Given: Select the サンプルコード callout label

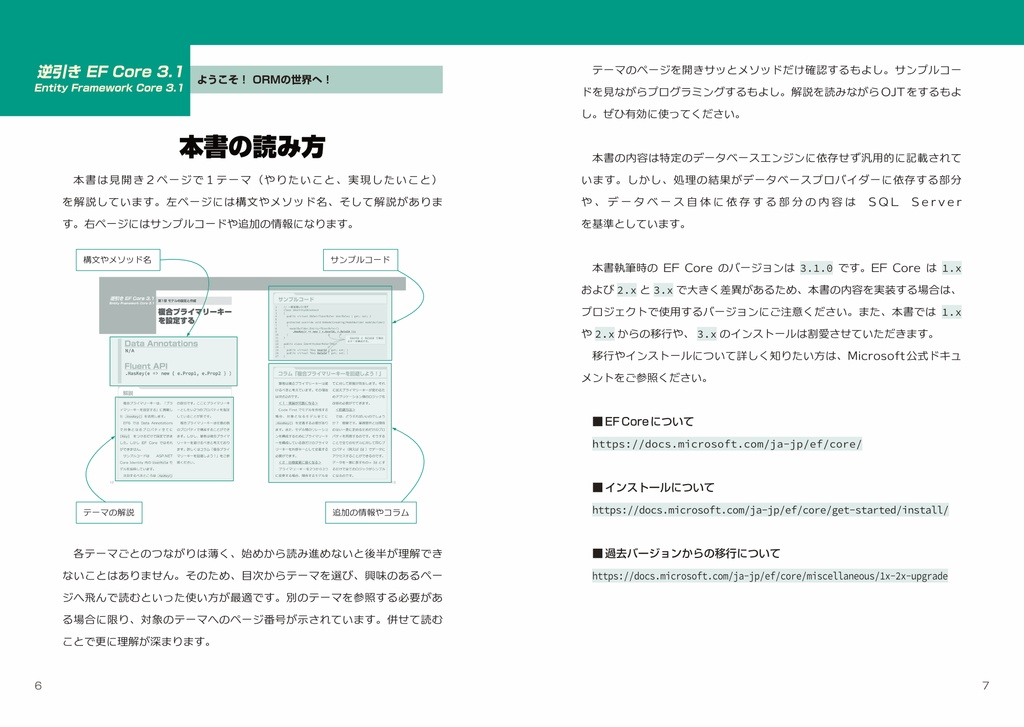Looking at the screenshot, I should pos(362,260).
